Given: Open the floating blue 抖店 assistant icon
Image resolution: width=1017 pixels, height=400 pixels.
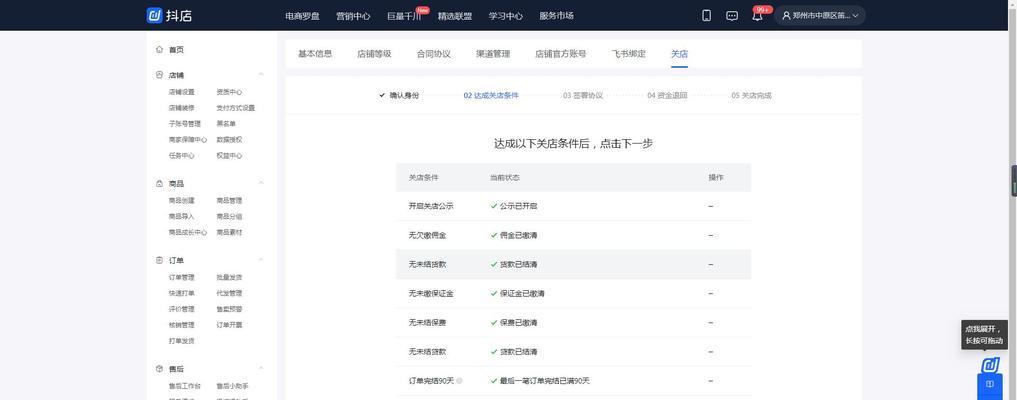Looking at the screenshot, I should pos(990,365).
